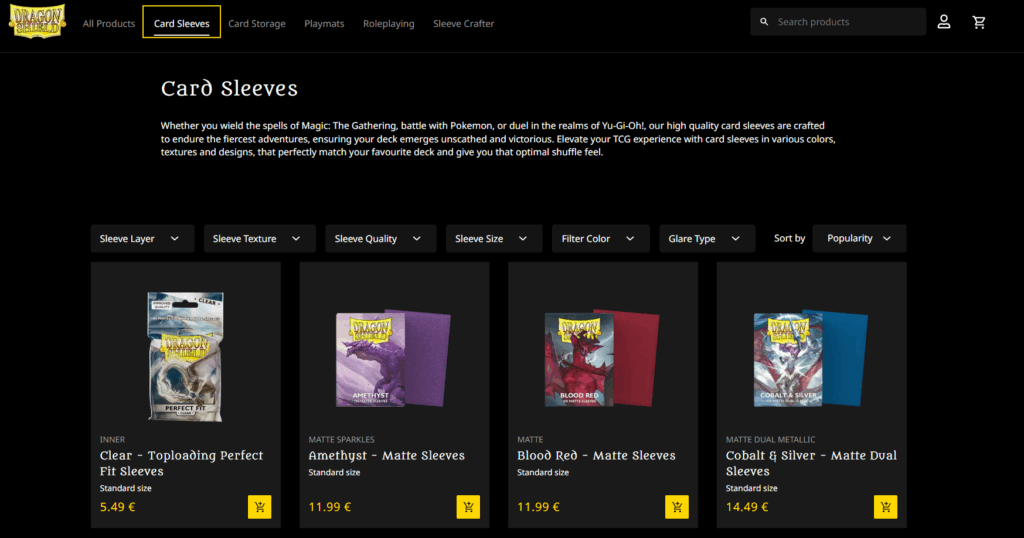Open the Playmats section
This screenshot has height=538, width=1024.
point(324,24)
